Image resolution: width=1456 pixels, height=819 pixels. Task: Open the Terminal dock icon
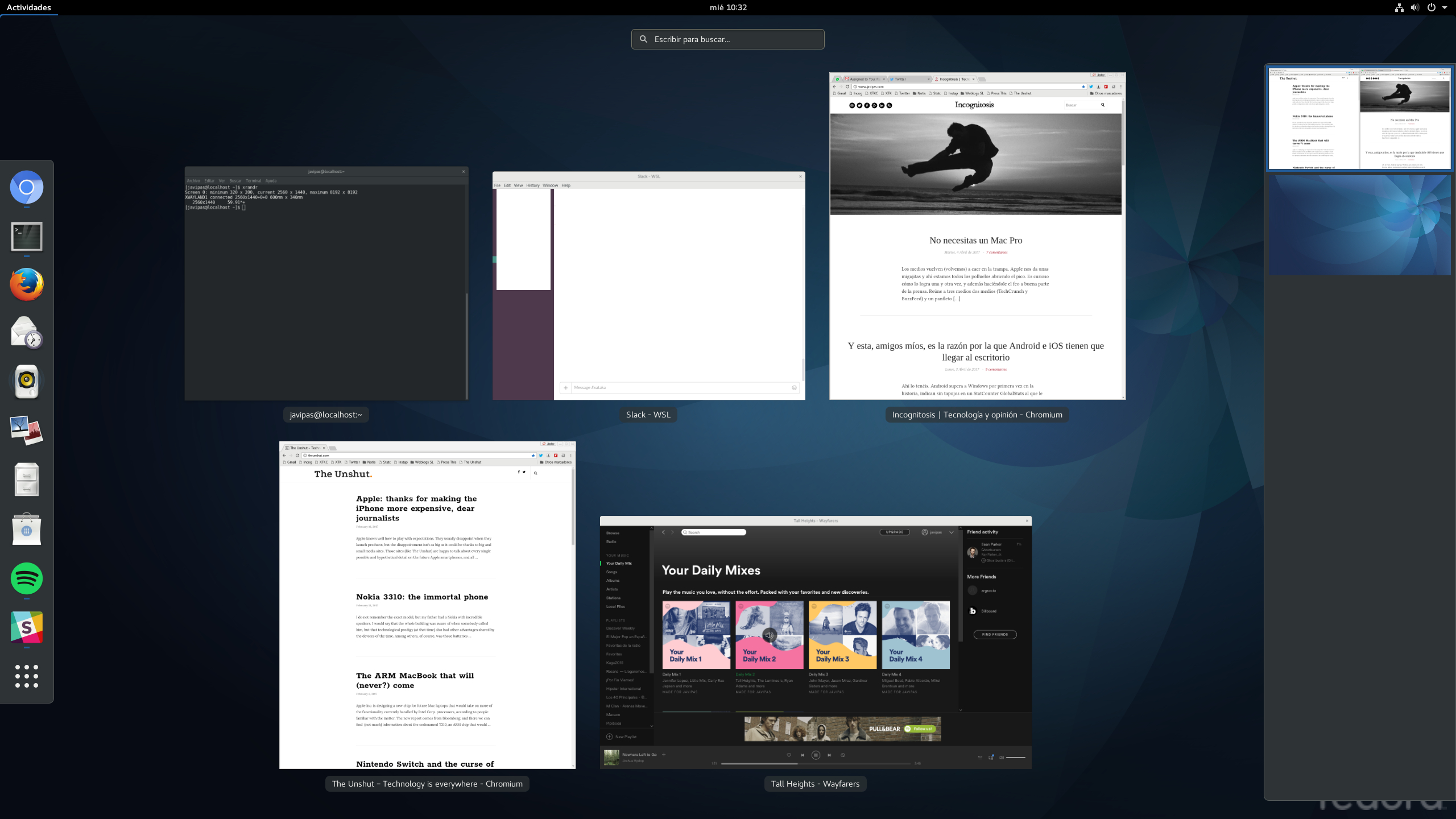click(x=27, y=236)
